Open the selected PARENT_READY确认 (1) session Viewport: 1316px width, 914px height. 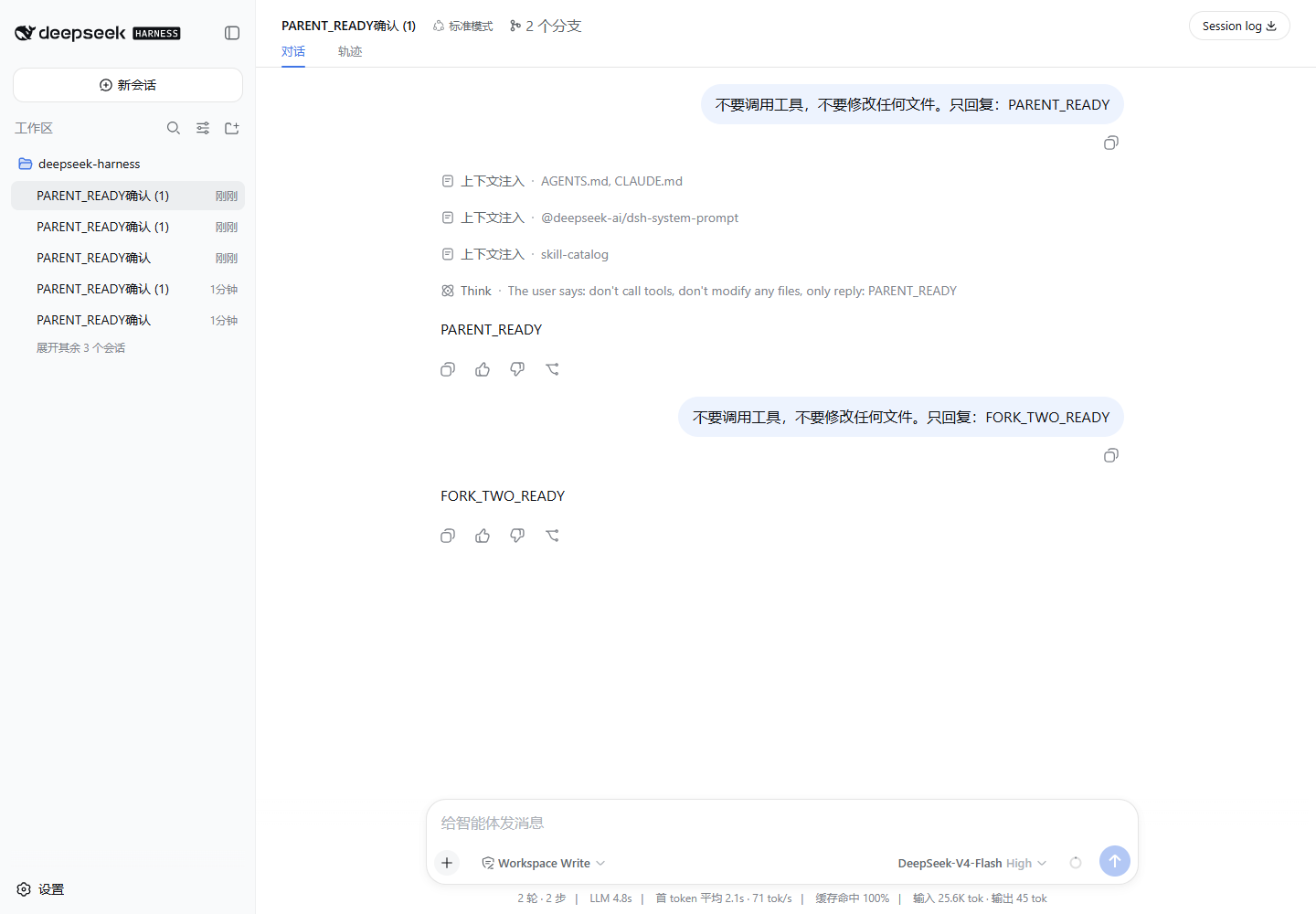(128, 196)
